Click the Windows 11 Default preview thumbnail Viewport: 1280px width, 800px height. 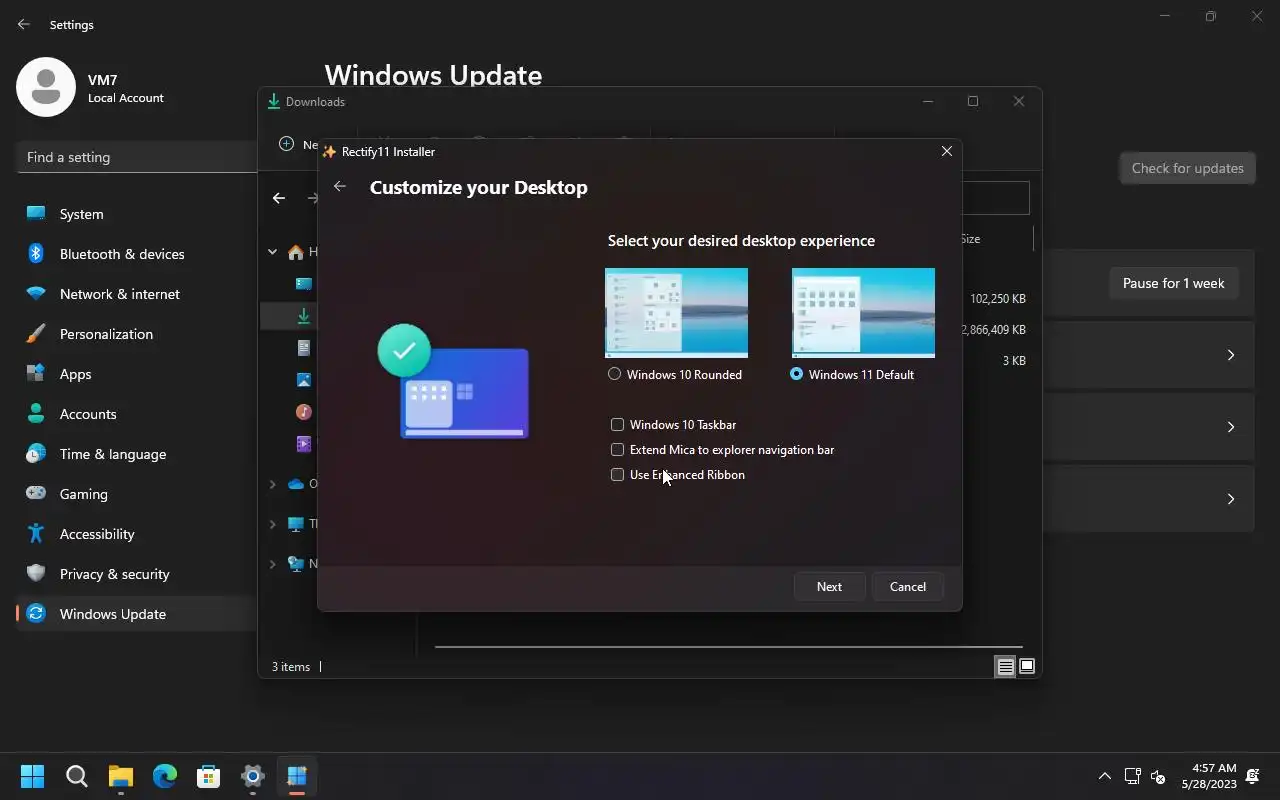tap(863, 313)
